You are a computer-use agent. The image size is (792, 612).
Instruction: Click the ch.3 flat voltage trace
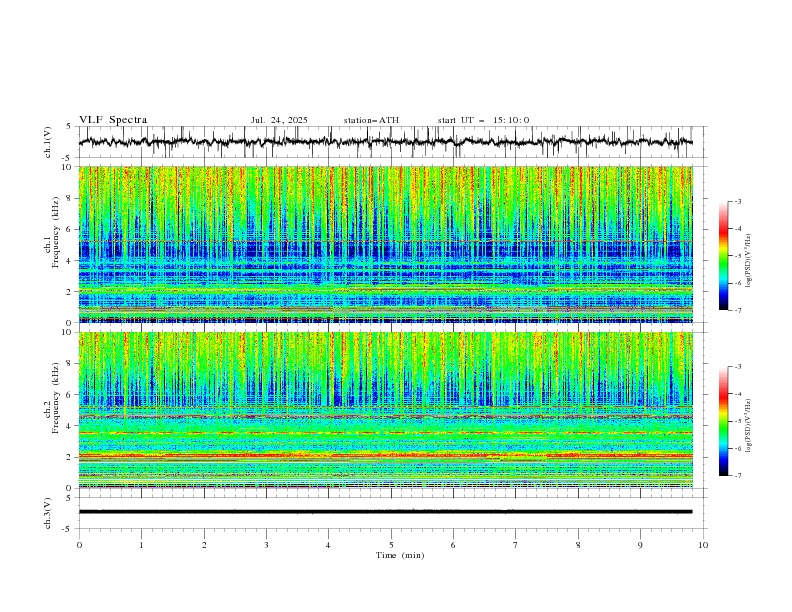(385, 512)
